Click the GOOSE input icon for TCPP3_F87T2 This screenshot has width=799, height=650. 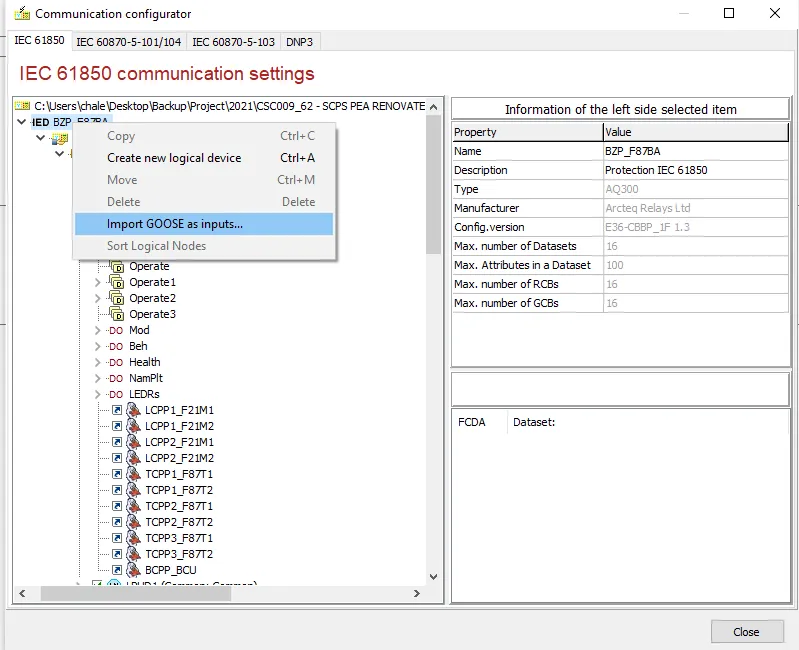coord(134,554)
